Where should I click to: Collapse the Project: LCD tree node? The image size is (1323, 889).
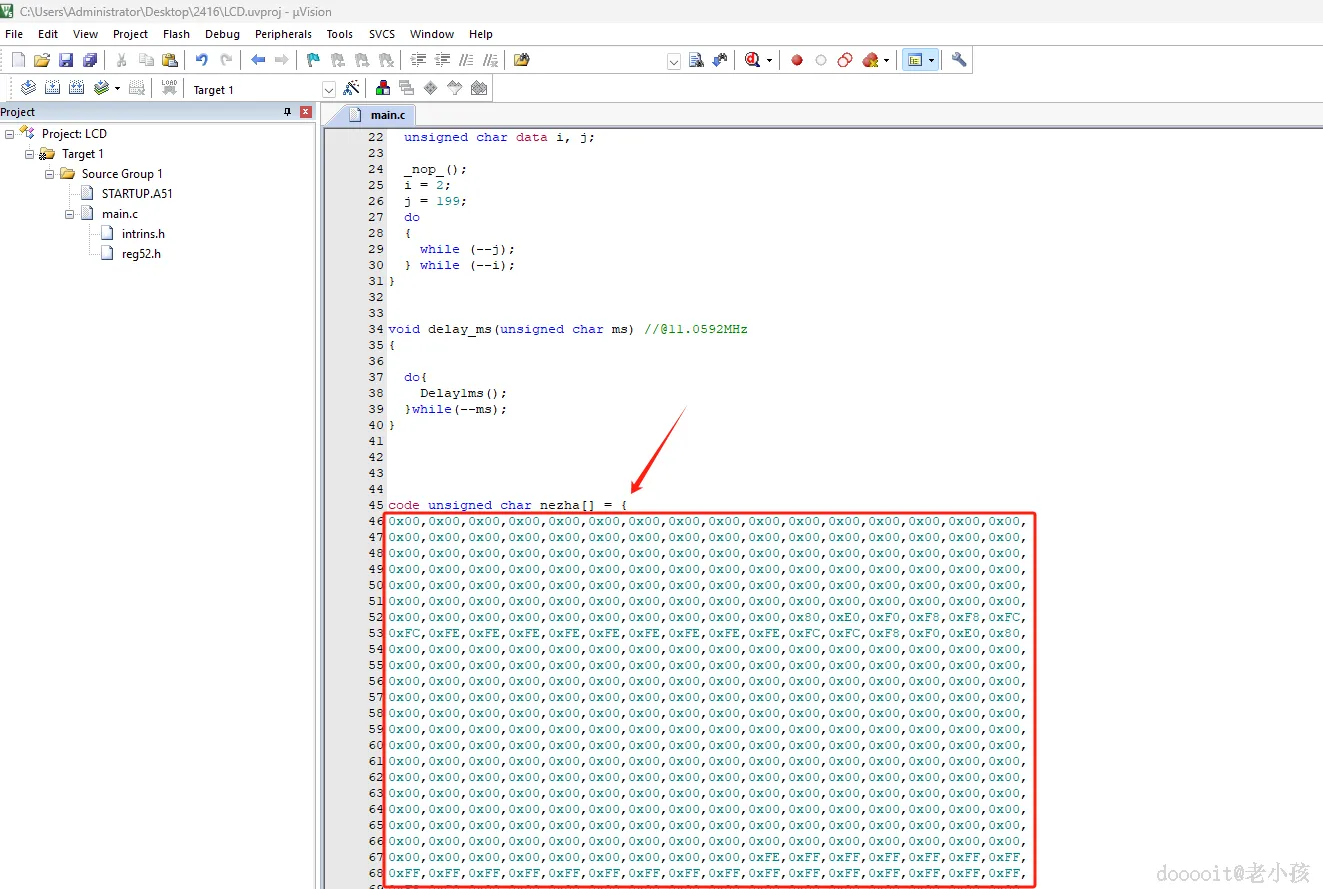click(x=10, y=134)
